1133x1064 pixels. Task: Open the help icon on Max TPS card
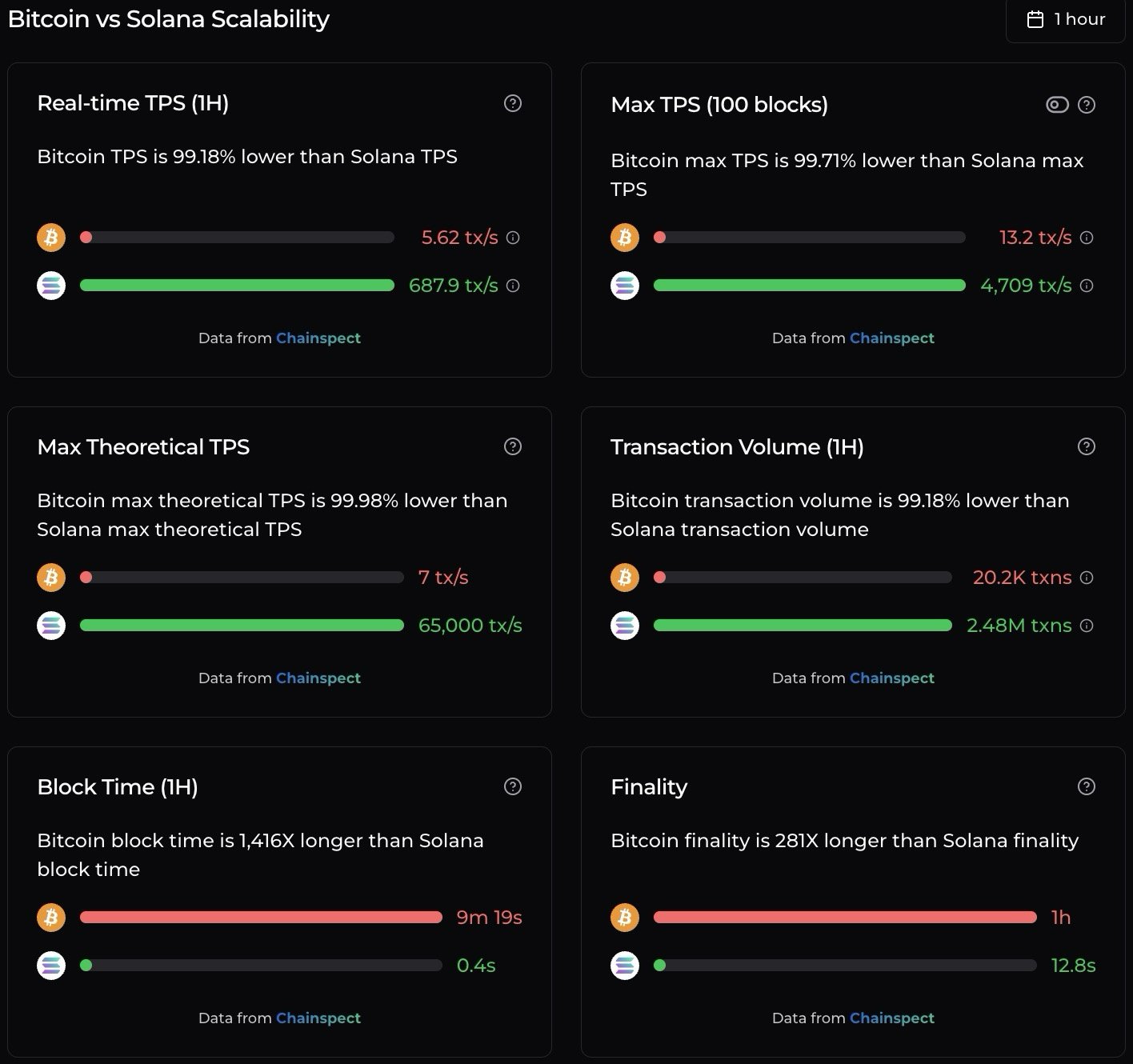[1087, 104]
